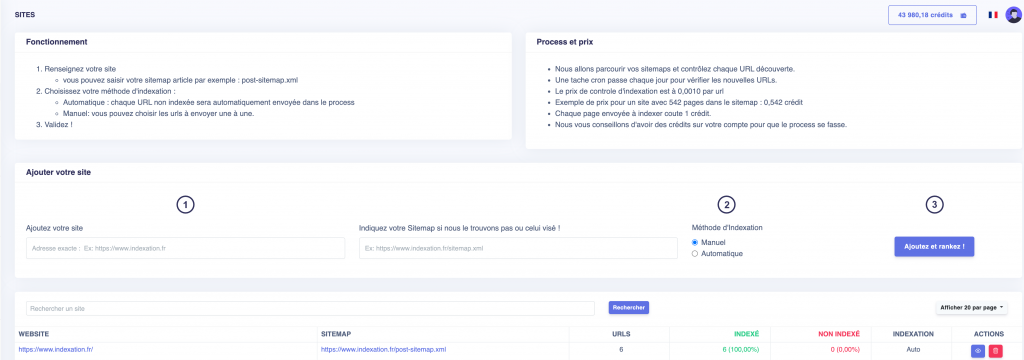Click the Ajoutez et rankez button
The image size is (1024, 360).
click(934, 247)
